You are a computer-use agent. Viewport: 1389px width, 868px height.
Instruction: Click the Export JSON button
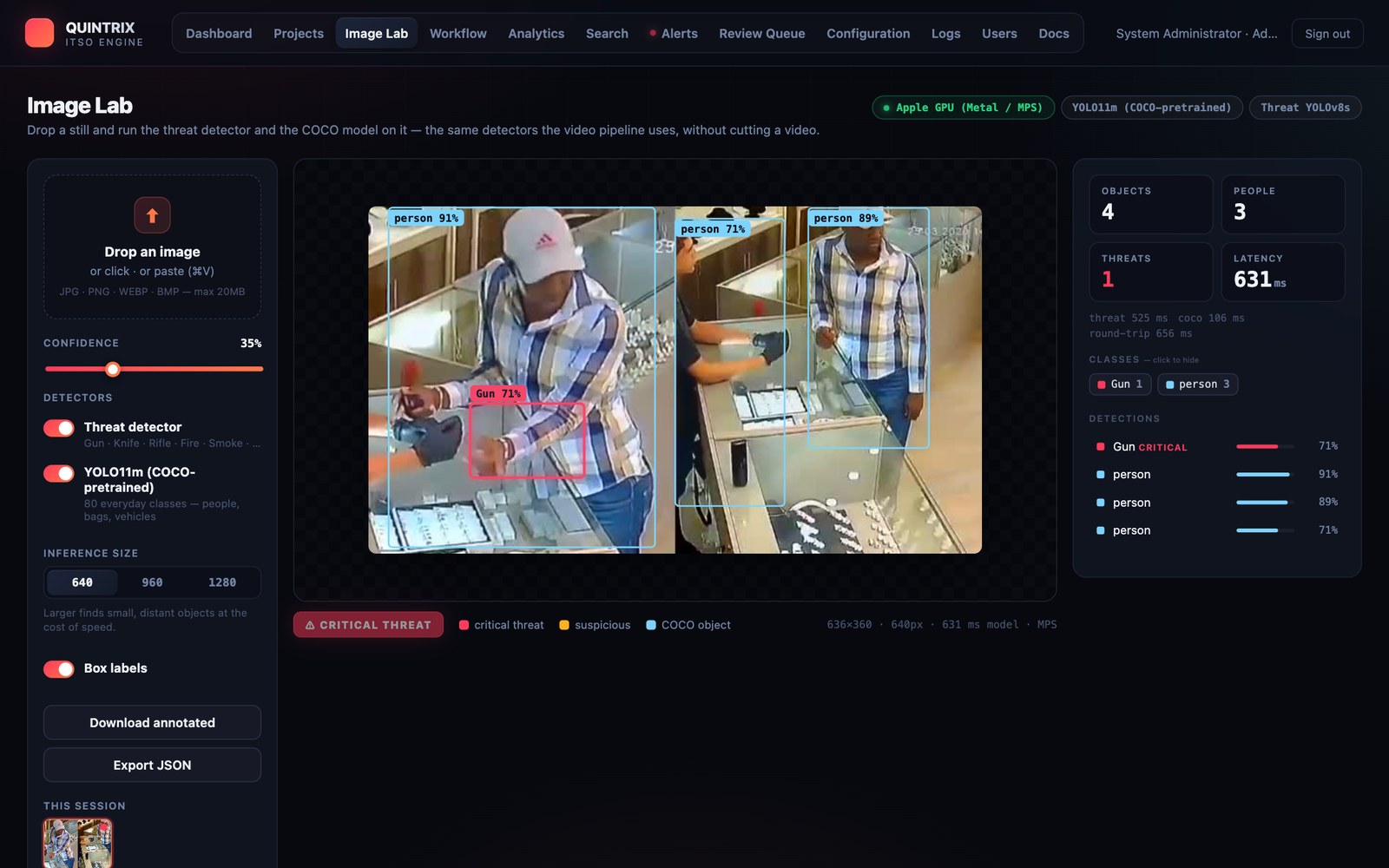click(152, 765)
